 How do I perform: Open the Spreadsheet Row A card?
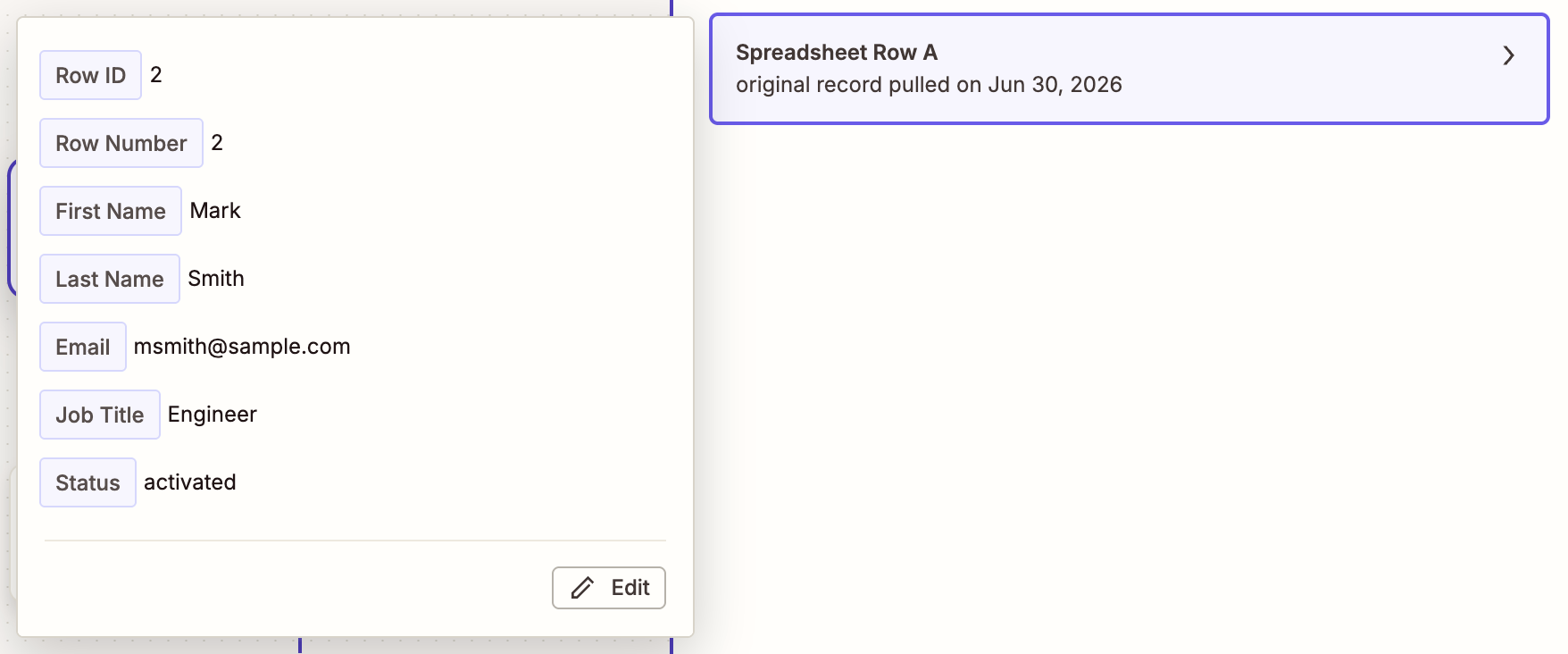pos(1129,69)
